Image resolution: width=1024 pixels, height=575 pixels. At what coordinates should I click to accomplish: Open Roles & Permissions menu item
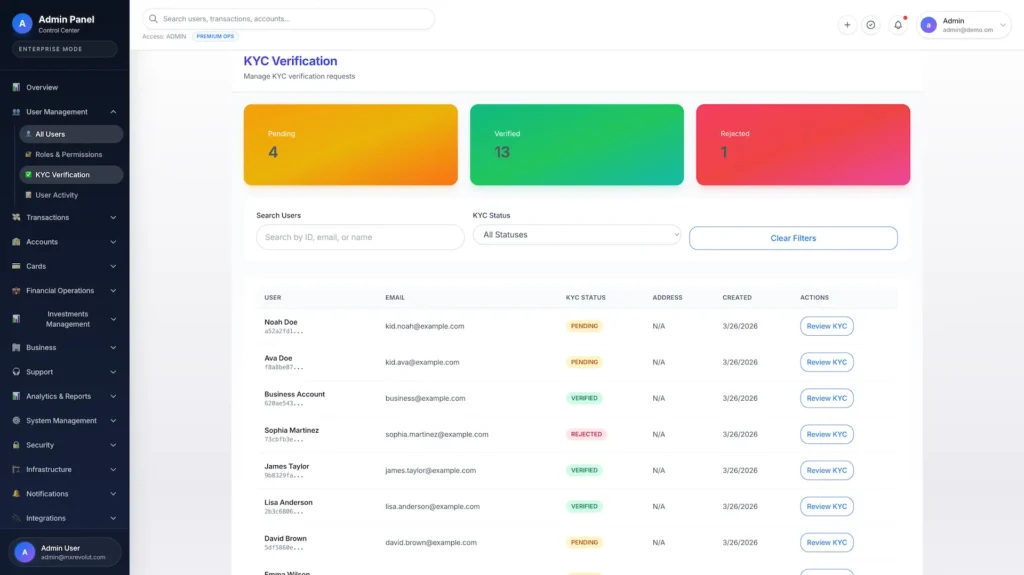tap(71, 154)
